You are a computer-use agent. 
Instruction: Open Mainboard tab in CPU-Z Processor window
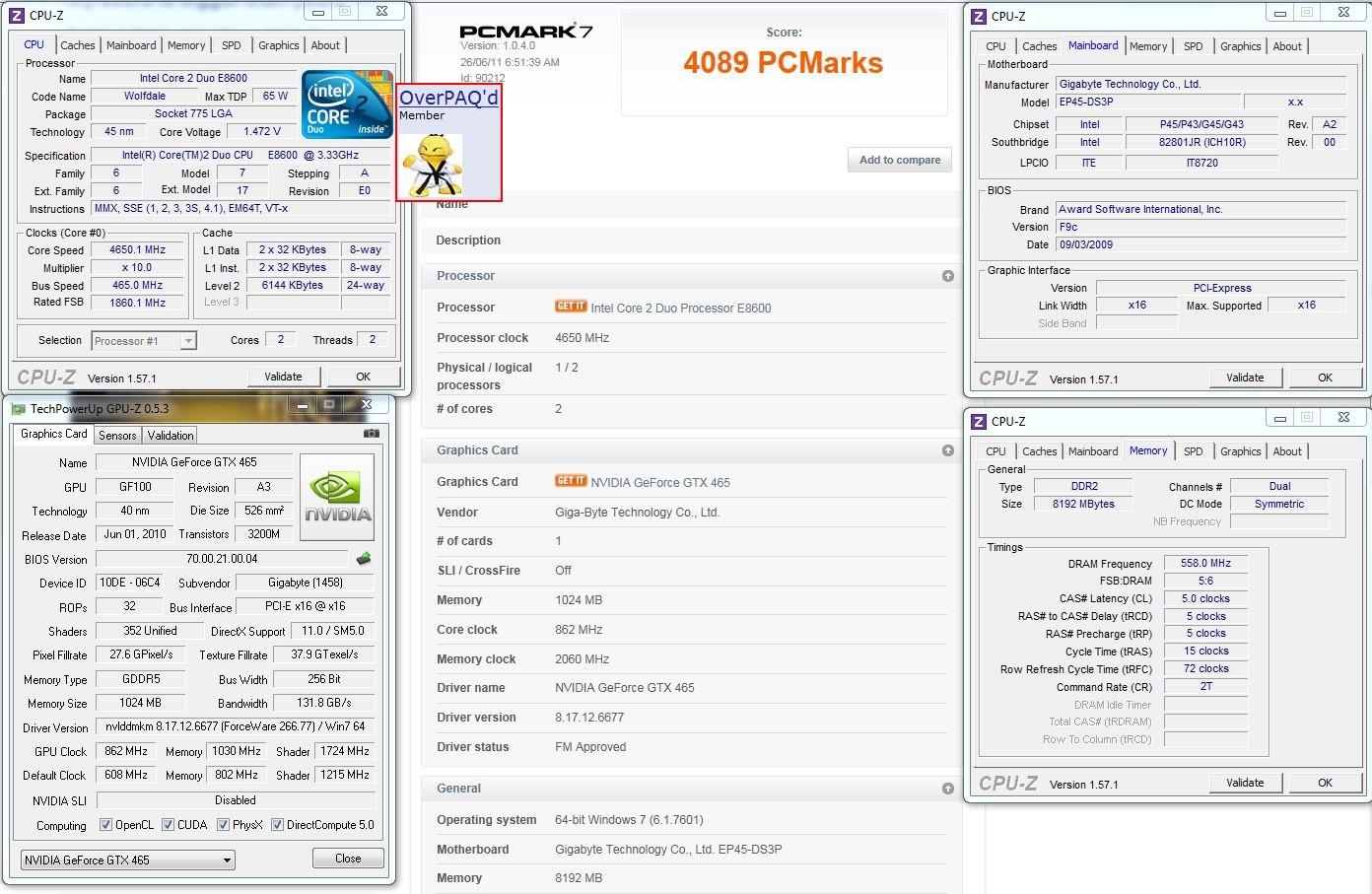pos(131,45)
